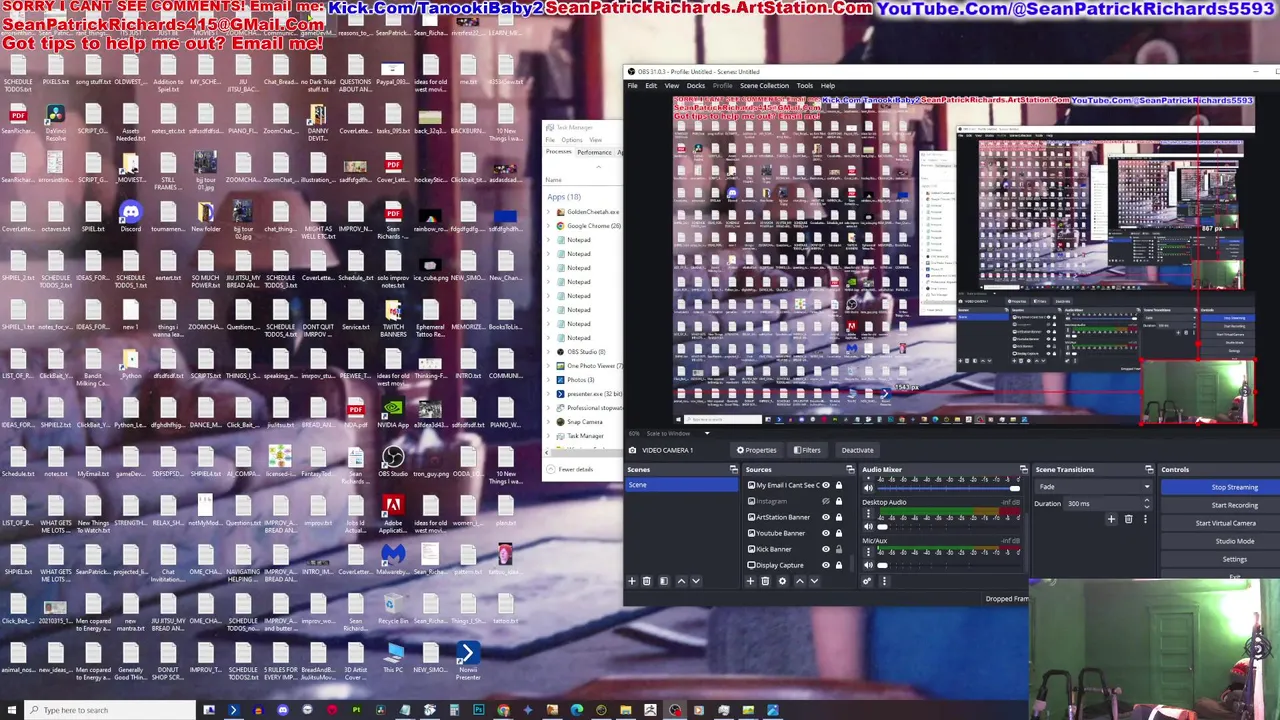The width and height of the screenshot is (1280, 720).
Task: Show the Instagram source
Action: point(826,501)
